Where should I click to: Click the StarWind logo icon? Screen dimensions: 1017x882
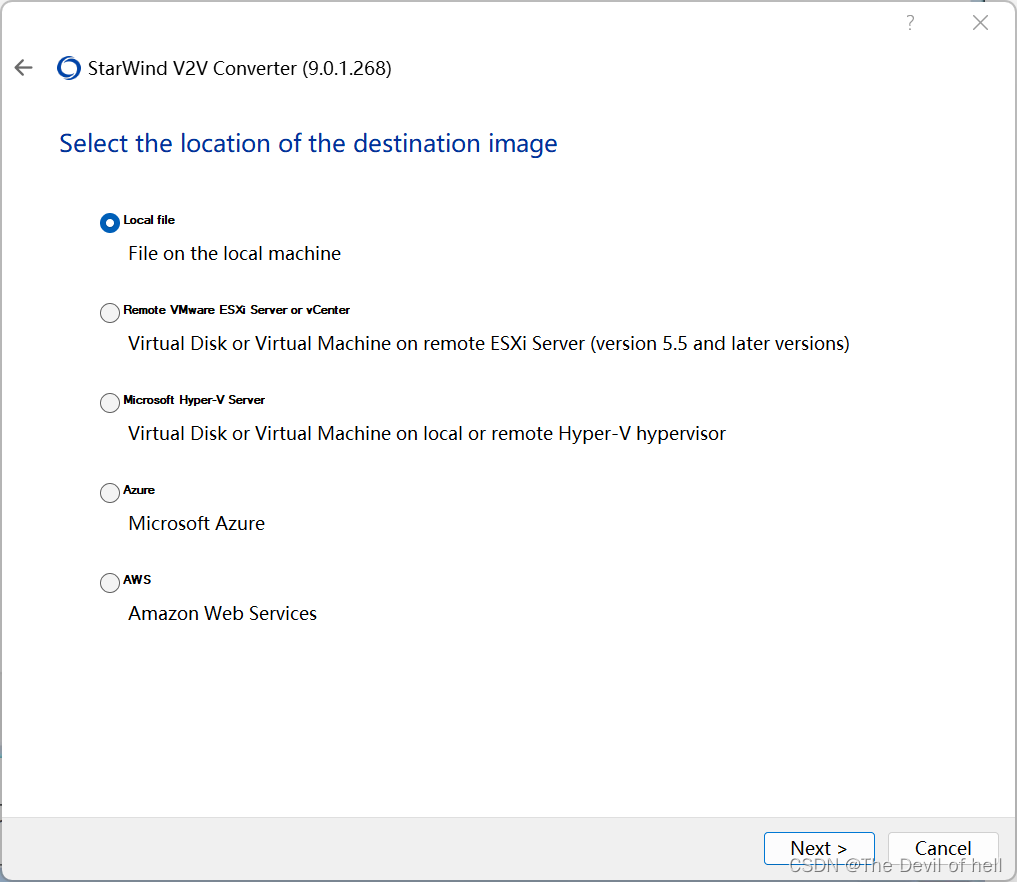(69, 68)
